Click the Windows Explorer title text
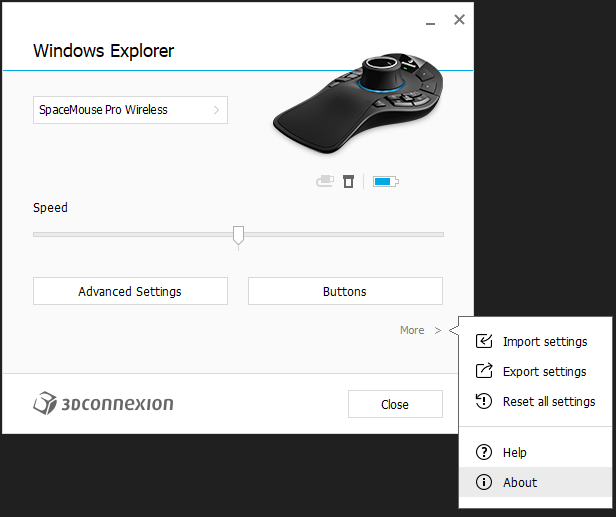616x517 pixels. 104,51
